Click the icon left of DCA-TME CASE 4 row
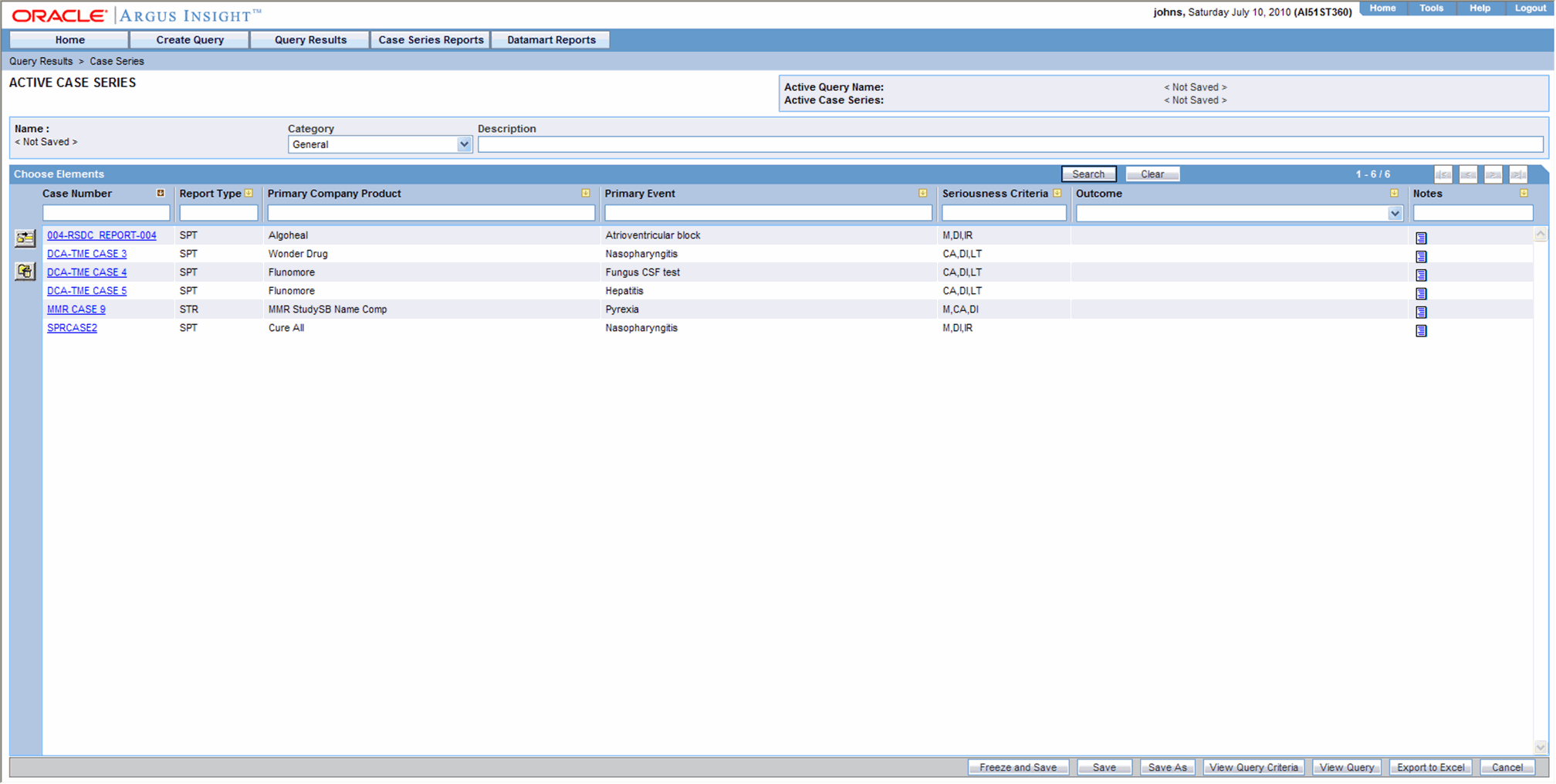Viewport: 1556px width, 784px height. click(x=25, y=271)
